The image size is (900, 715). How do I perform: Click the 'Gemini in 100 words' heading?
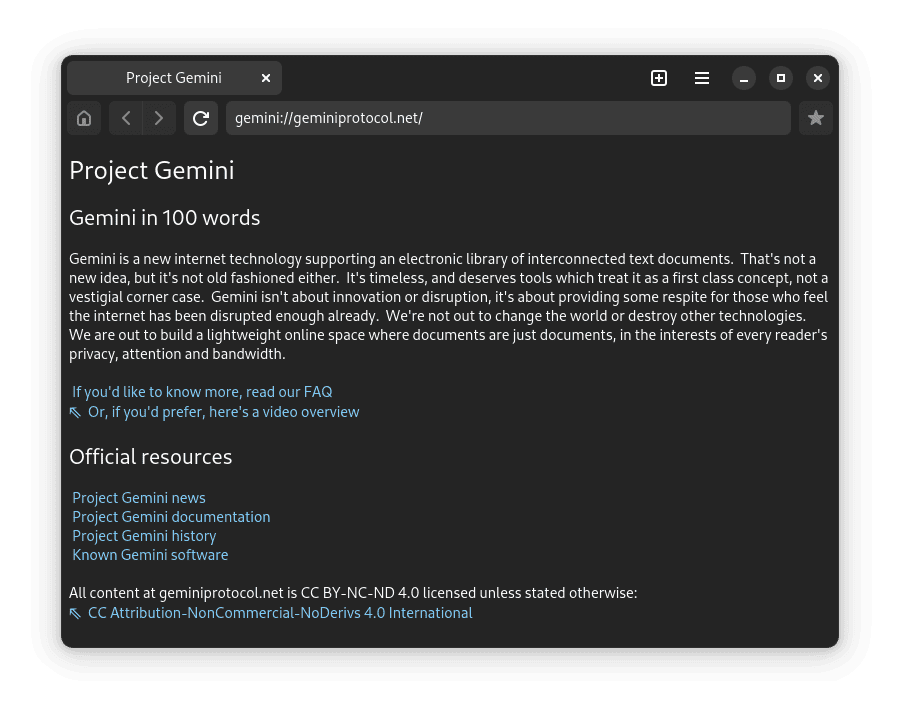click(x=165, y=218)
